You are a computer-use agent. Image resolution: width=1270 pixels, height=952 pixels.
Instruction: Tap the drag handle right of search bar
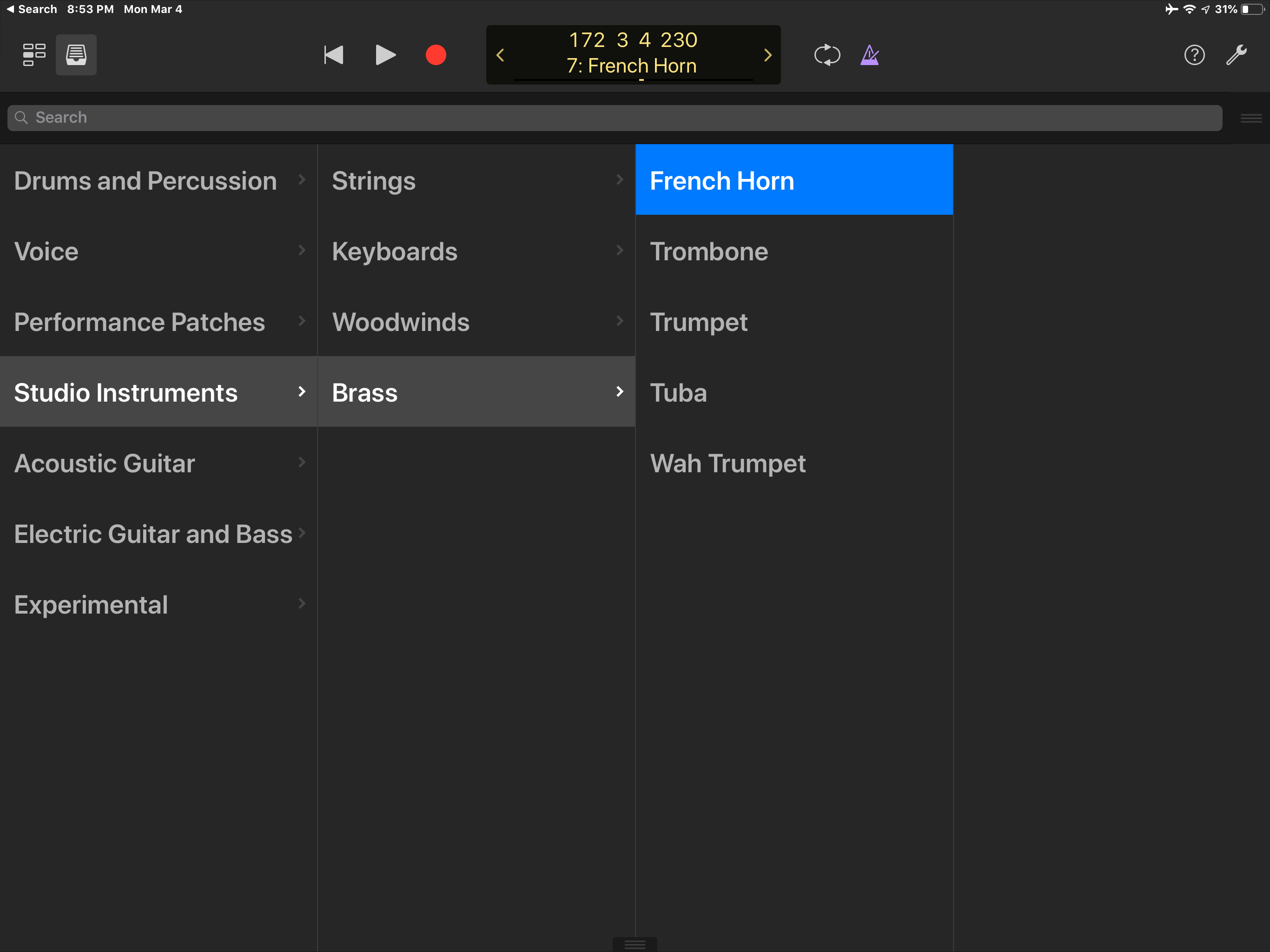pos(1250,118)
